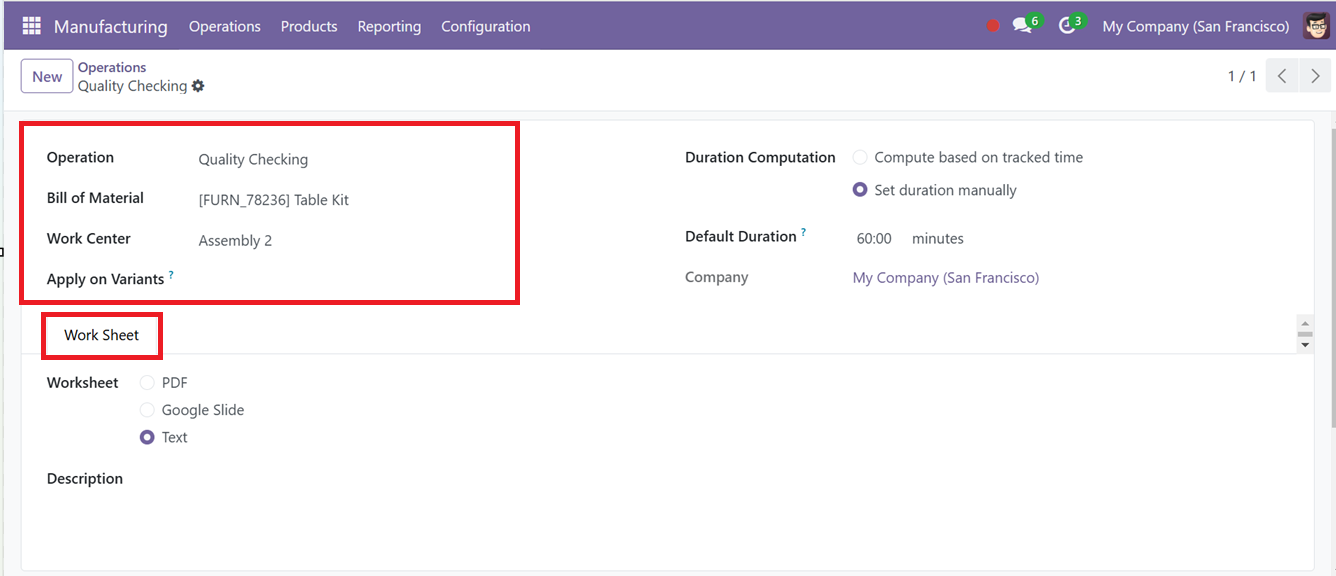
Task: Select Set duration manually option
Action: 860,190
